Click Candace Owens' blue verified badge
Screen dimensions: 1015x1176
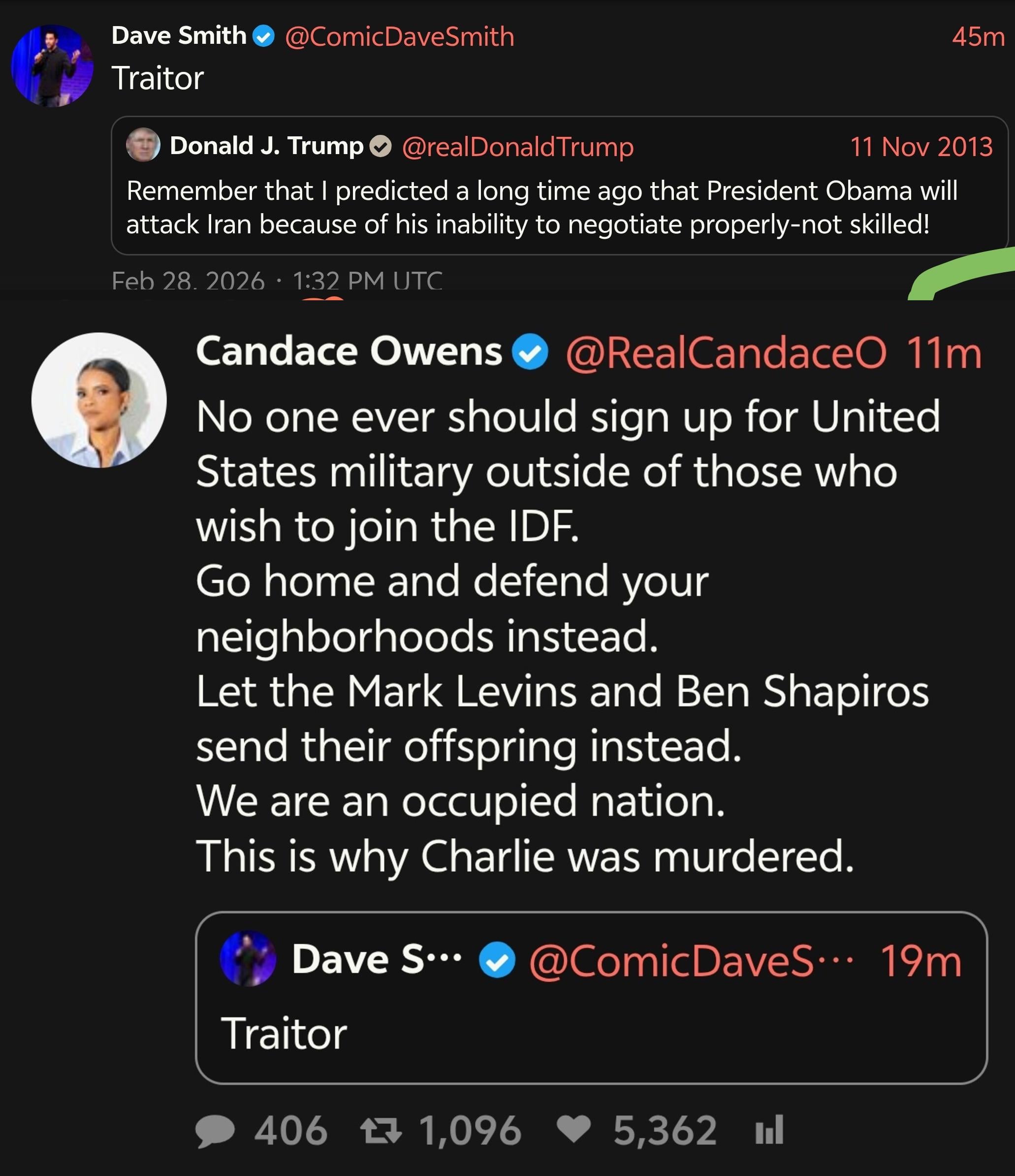point(530,352)
